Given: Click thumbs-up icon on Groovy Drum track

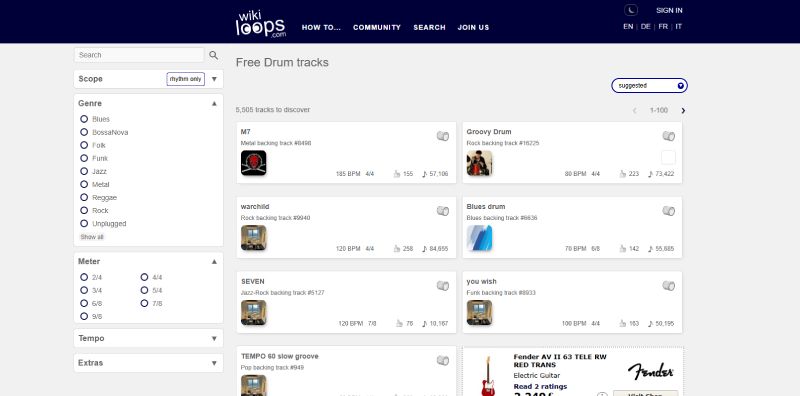Looking at the screenshot, I should tap(622, 174).
